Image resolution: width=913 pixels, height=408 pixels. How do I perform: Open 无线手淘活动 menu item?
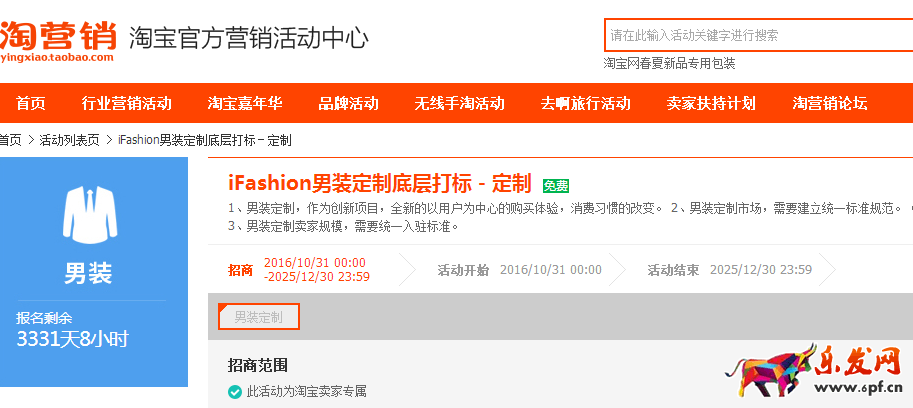click(x=459, y=104)
